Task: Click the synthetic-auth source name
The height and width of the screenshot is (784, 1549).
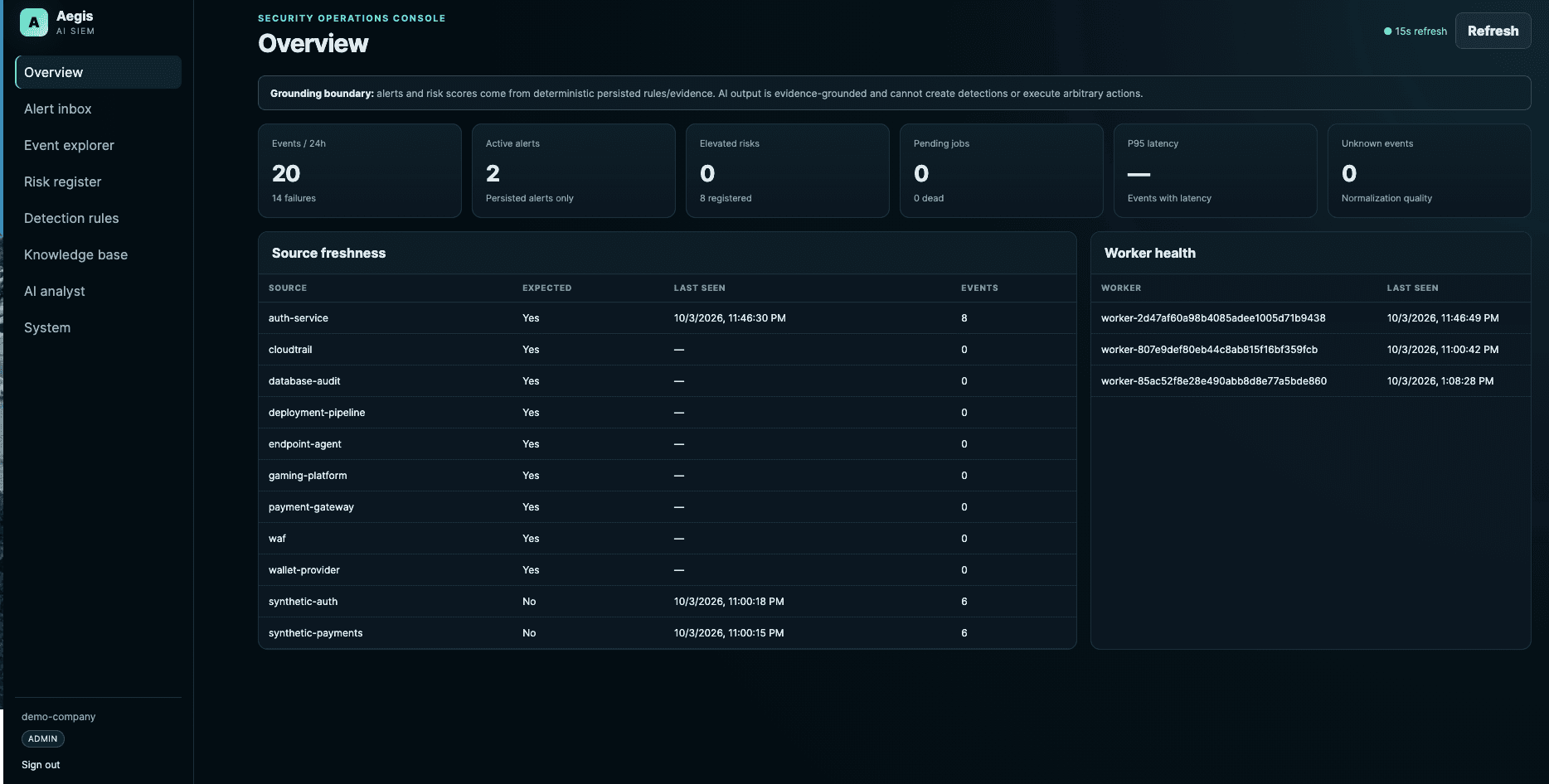Action: click(303, 602)
